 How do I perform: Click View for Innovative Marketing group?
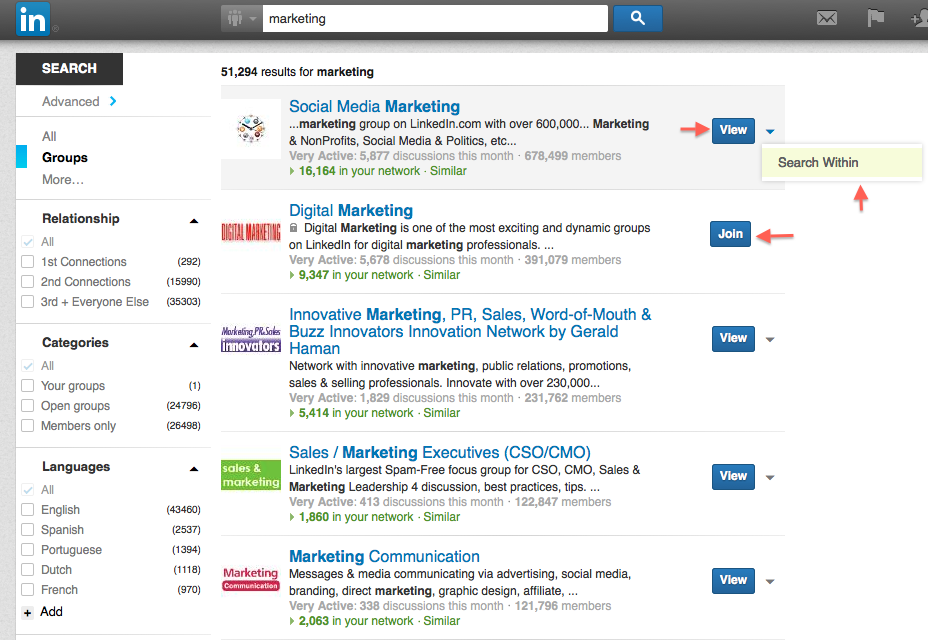733,339
